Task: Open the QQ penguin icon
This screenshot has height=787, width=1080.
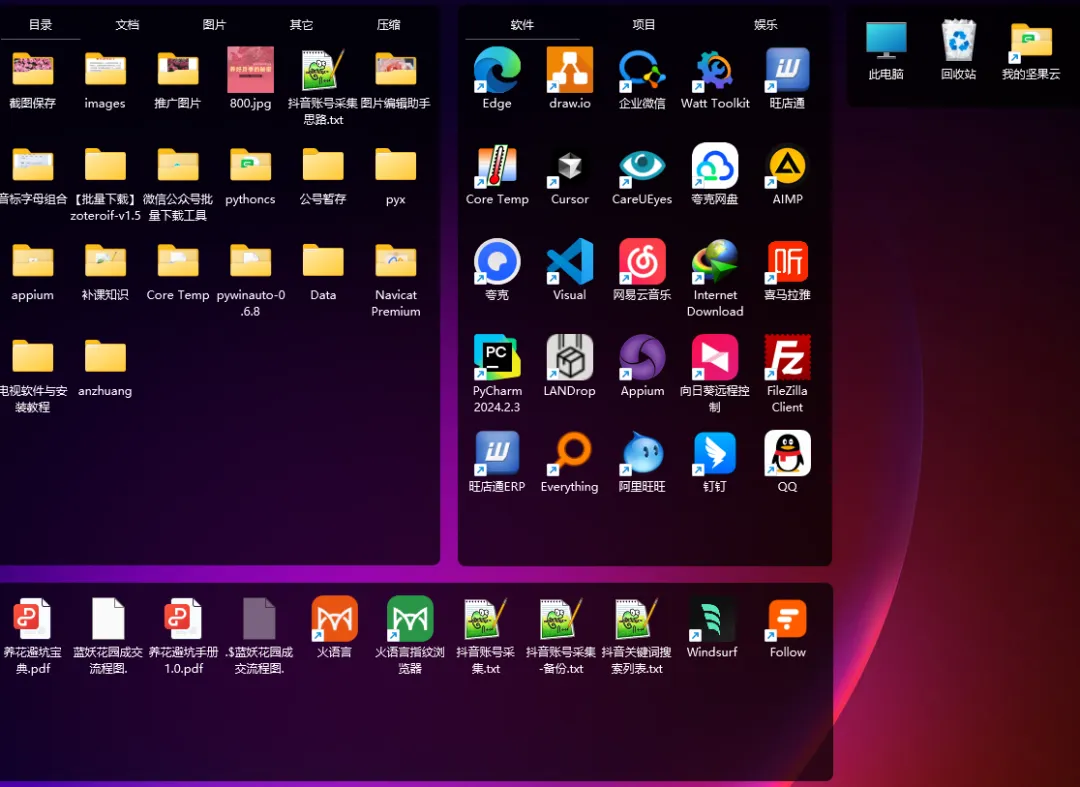Action: 787,452
